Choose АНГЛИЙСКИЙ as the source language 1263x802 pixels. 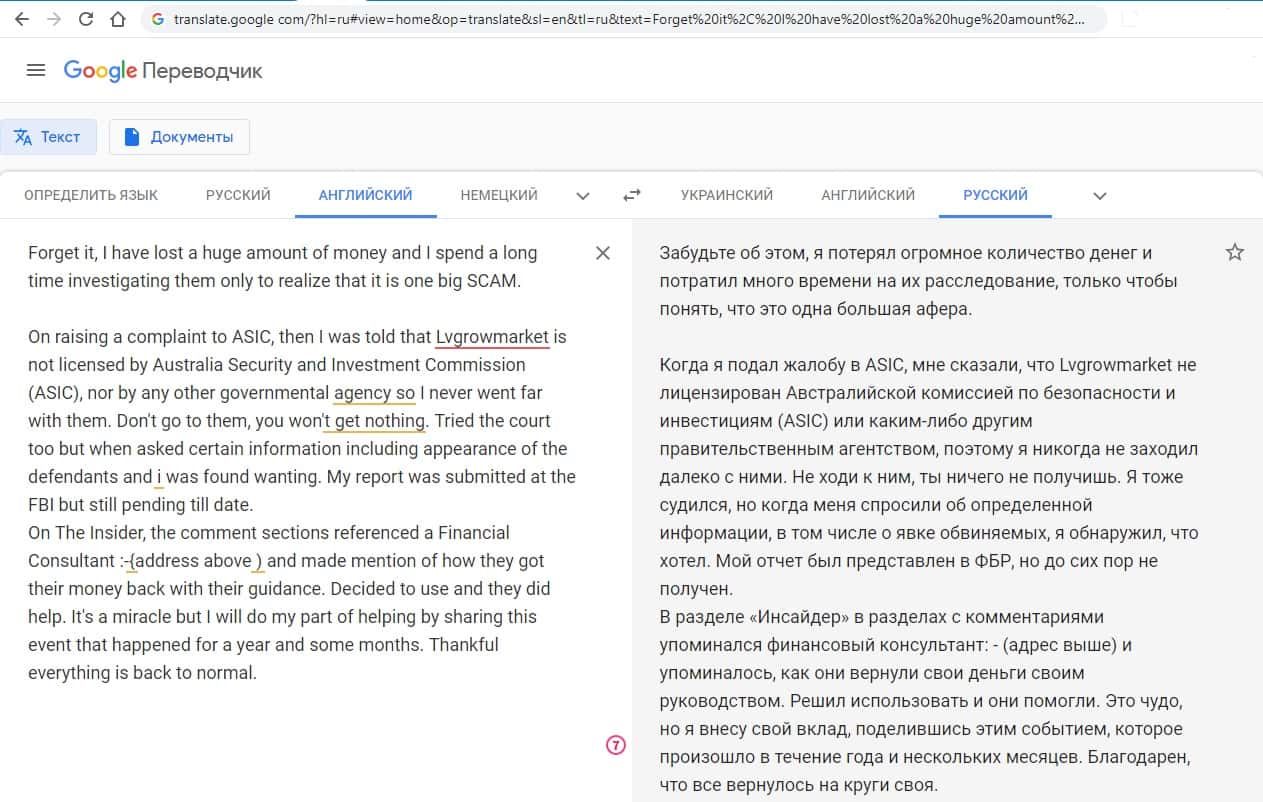[366, 195]
